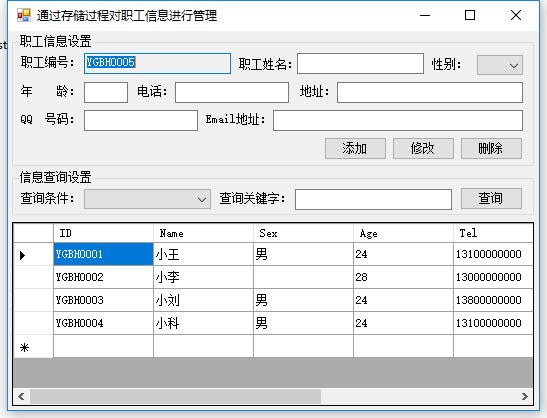Click the 修改 button
The width and height of the screenshot is (547, 418).
(423, 148)
